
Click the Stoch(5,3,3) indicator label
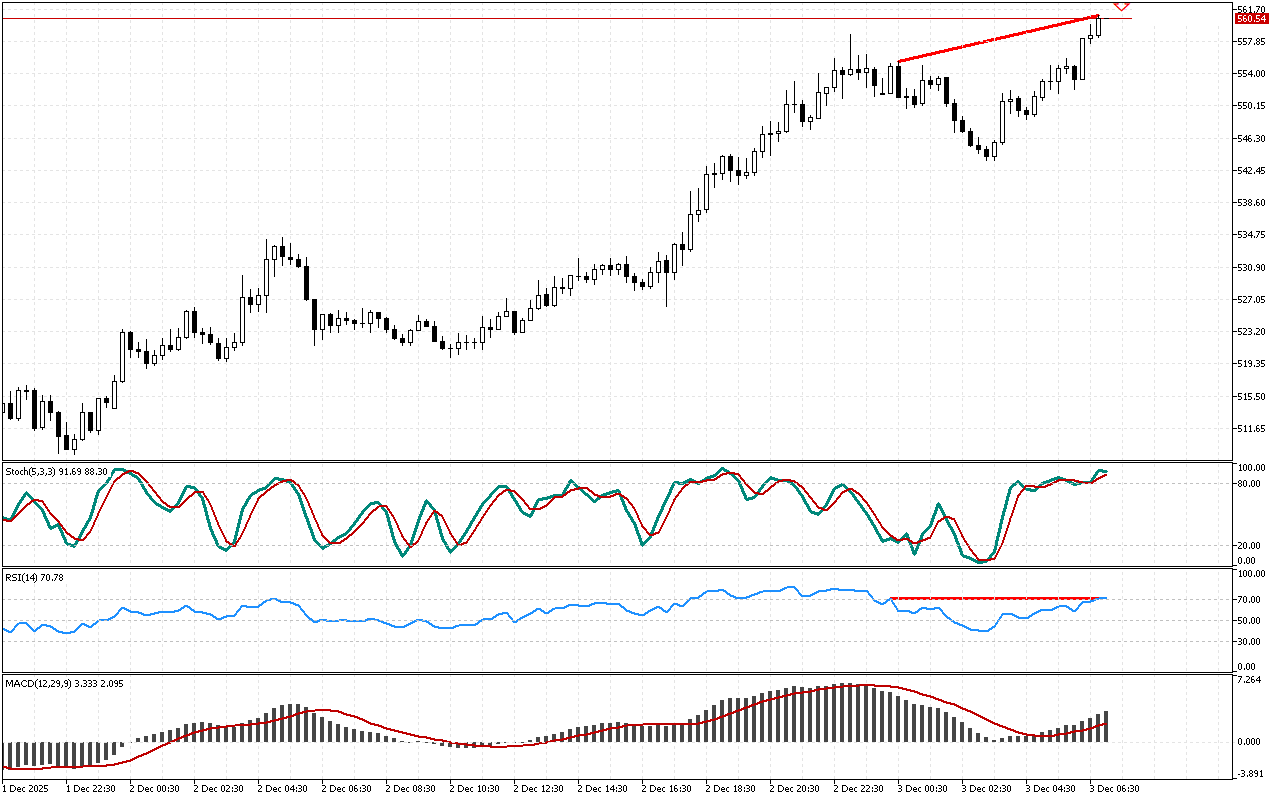[x=30, y=470]
